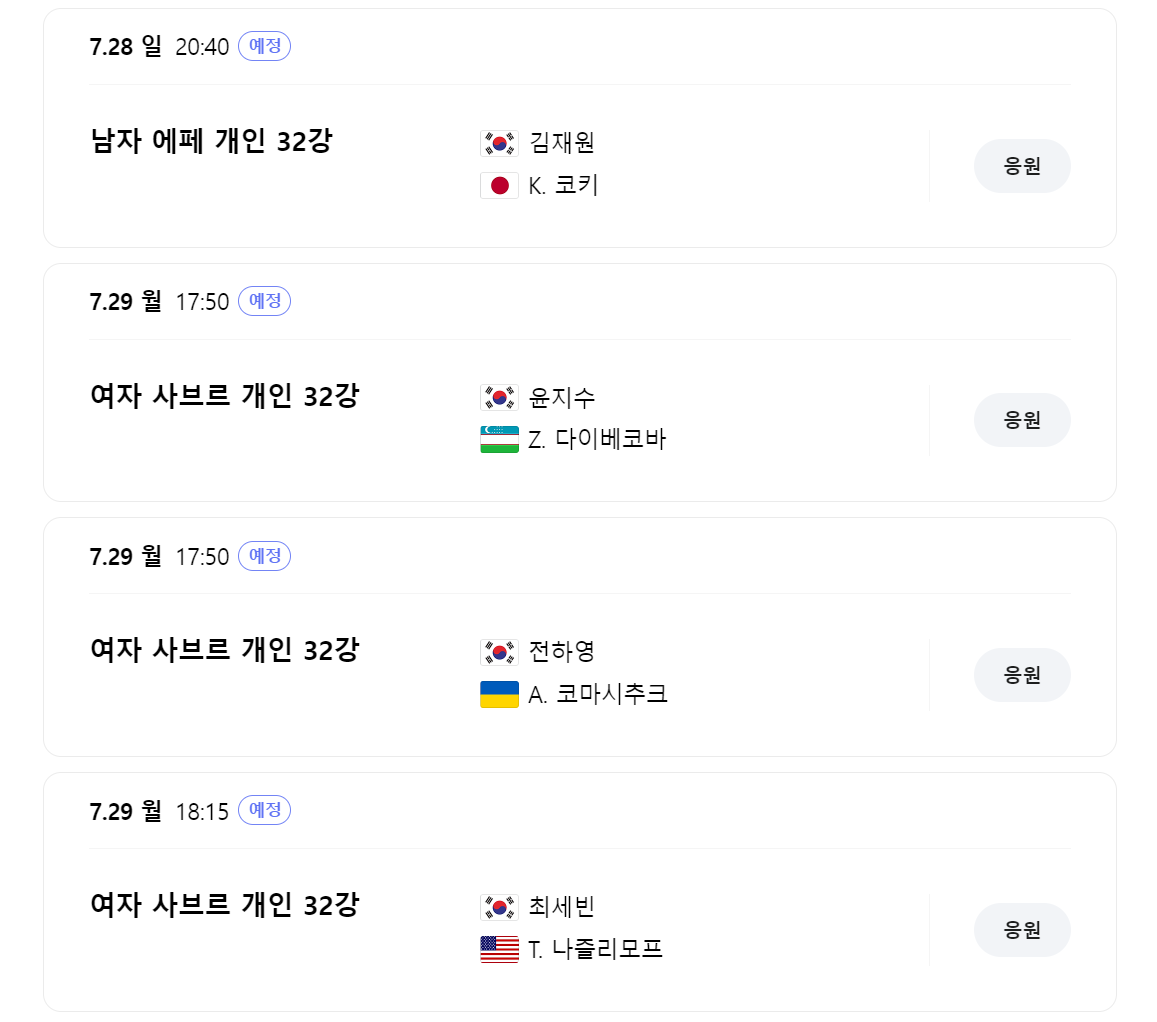The image size is (1157, 1022).
Task: Click South Korea flag next to 전하영
Action: [x=499, y=652]
